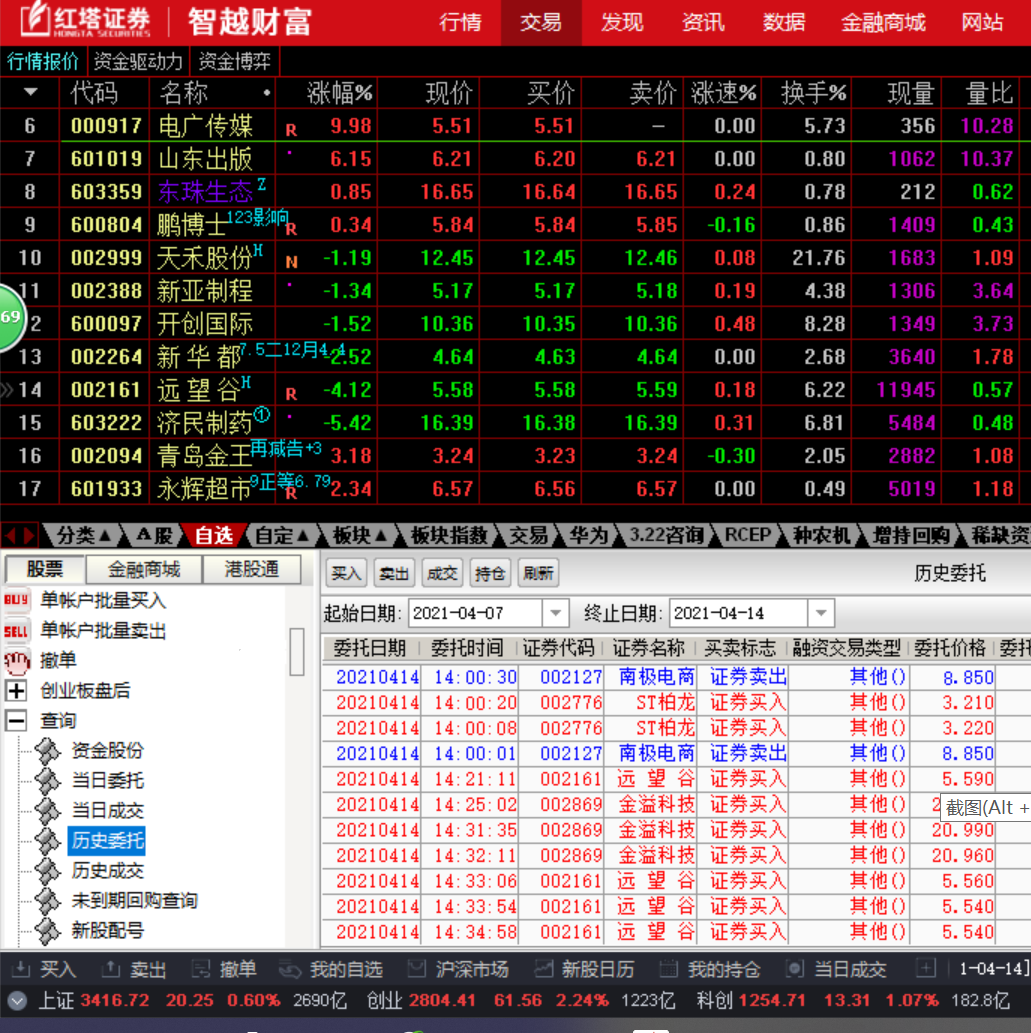The image size is (1031, 1033).
Task: Open the 行情 top menu
Action: pos(460,22)
